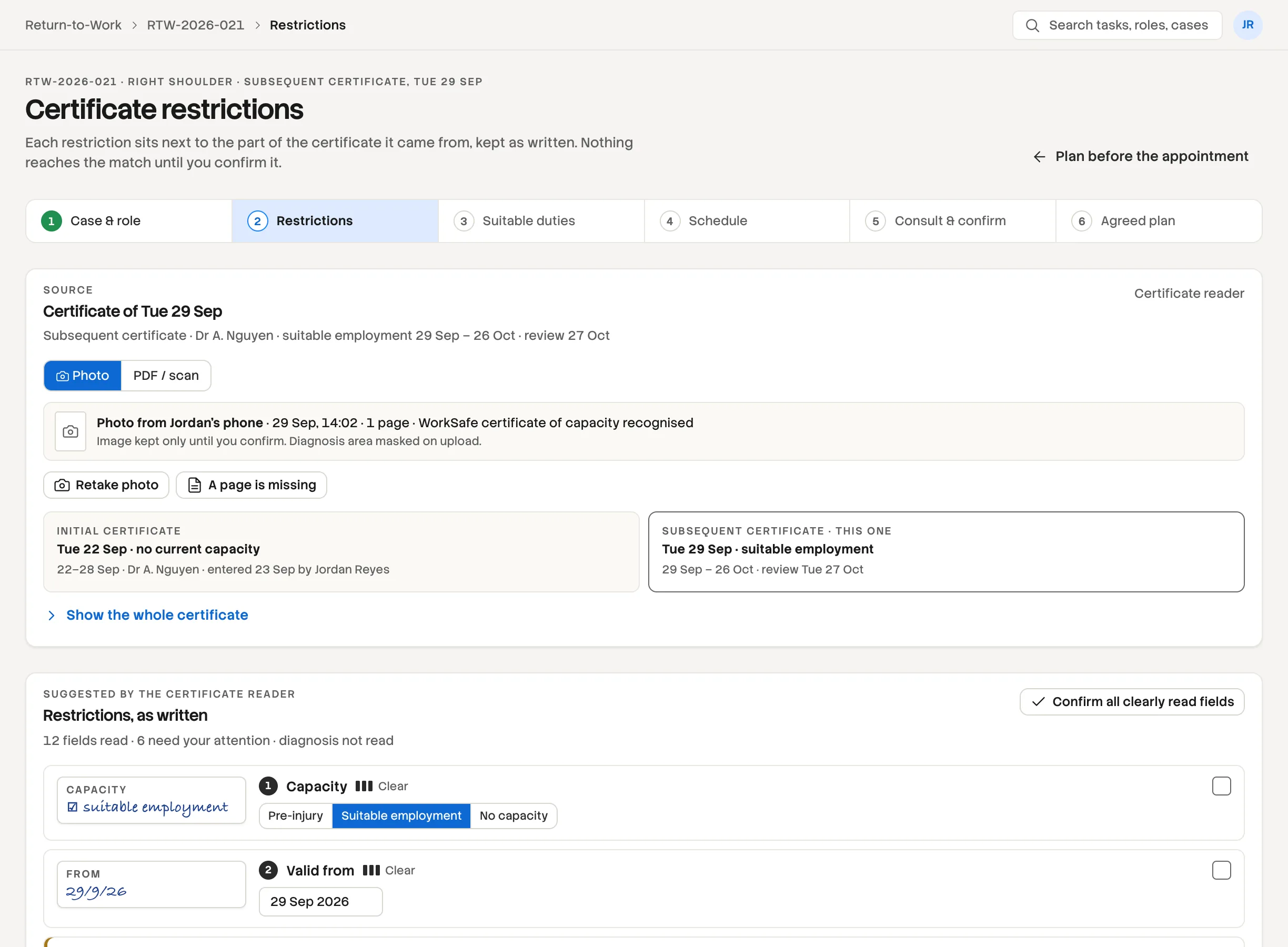Switch source to Photo

[83, 376]
